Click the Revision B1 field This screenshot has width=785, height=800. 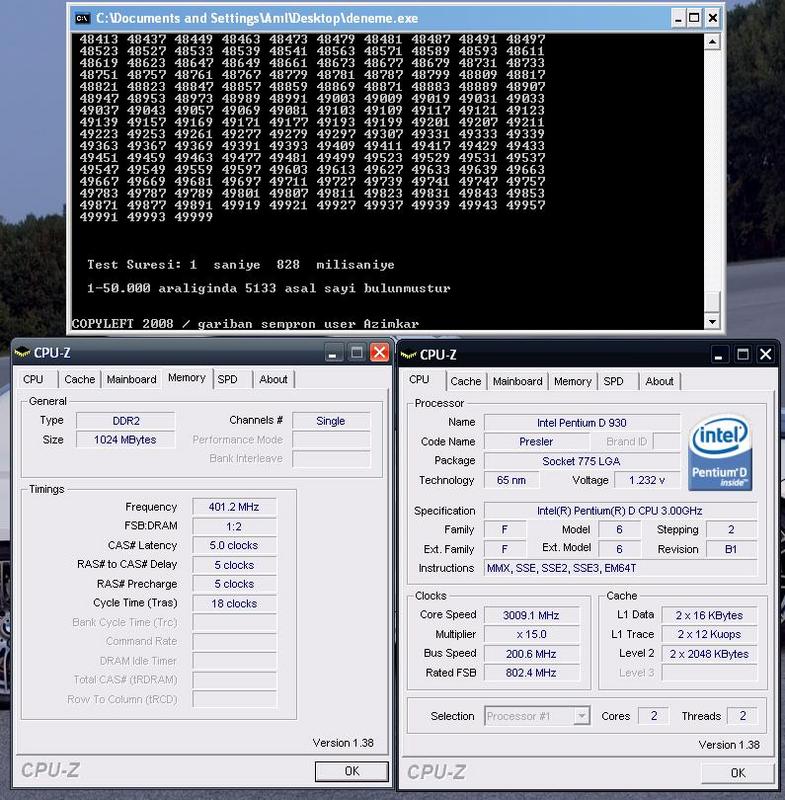(x=731, y=549)
